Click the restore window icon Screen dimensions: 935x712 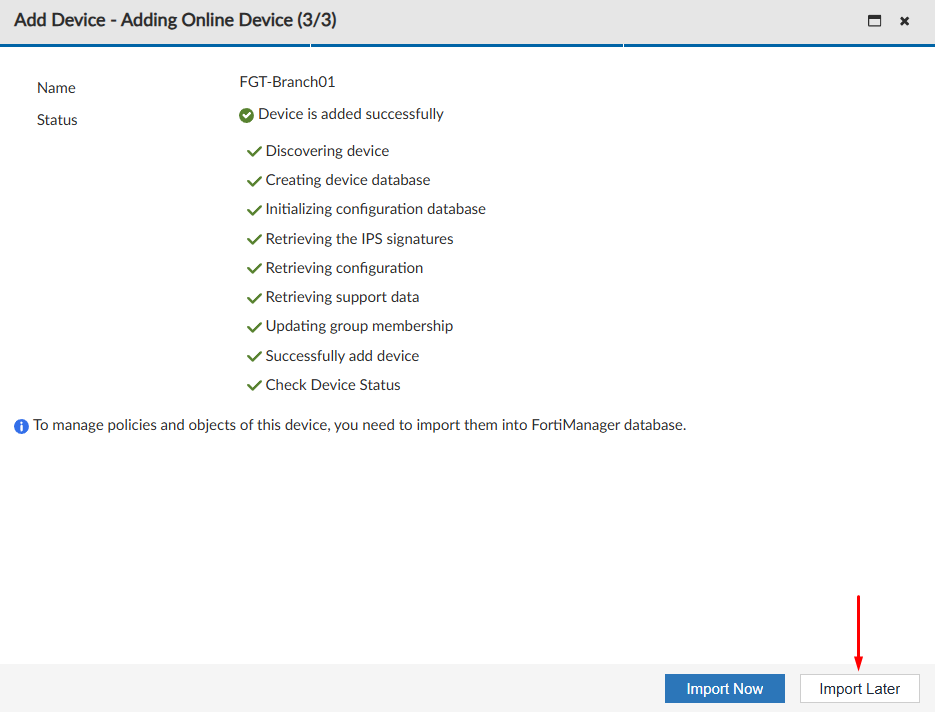[874, 20]
